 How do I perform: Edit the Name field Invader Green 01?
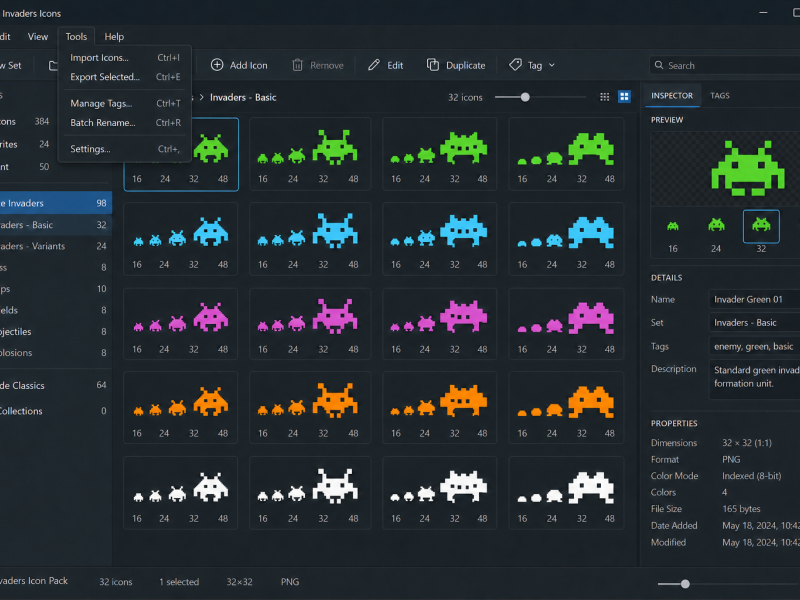point(754,299)
